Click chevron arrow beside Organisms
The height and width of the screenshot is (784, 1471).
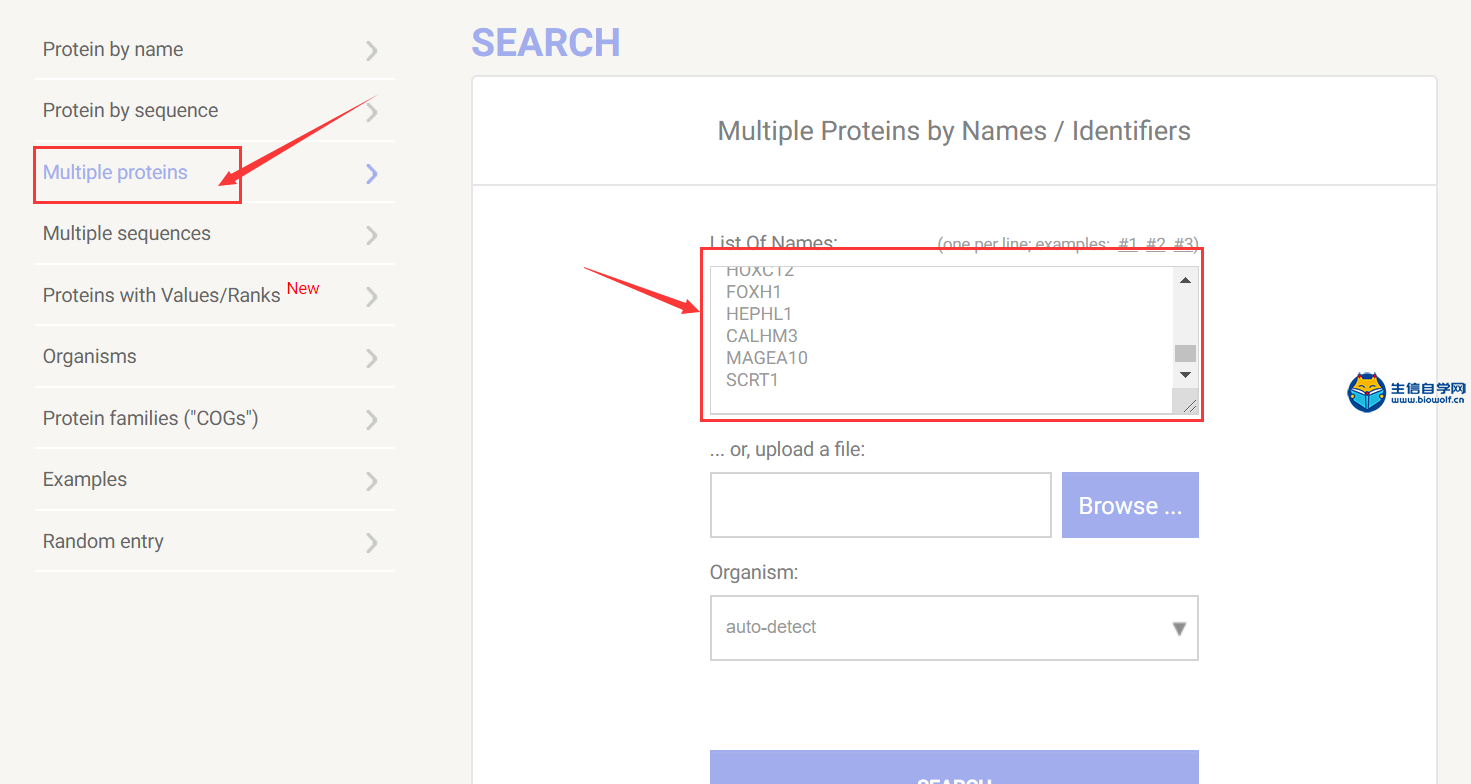(x=372, y=358)
